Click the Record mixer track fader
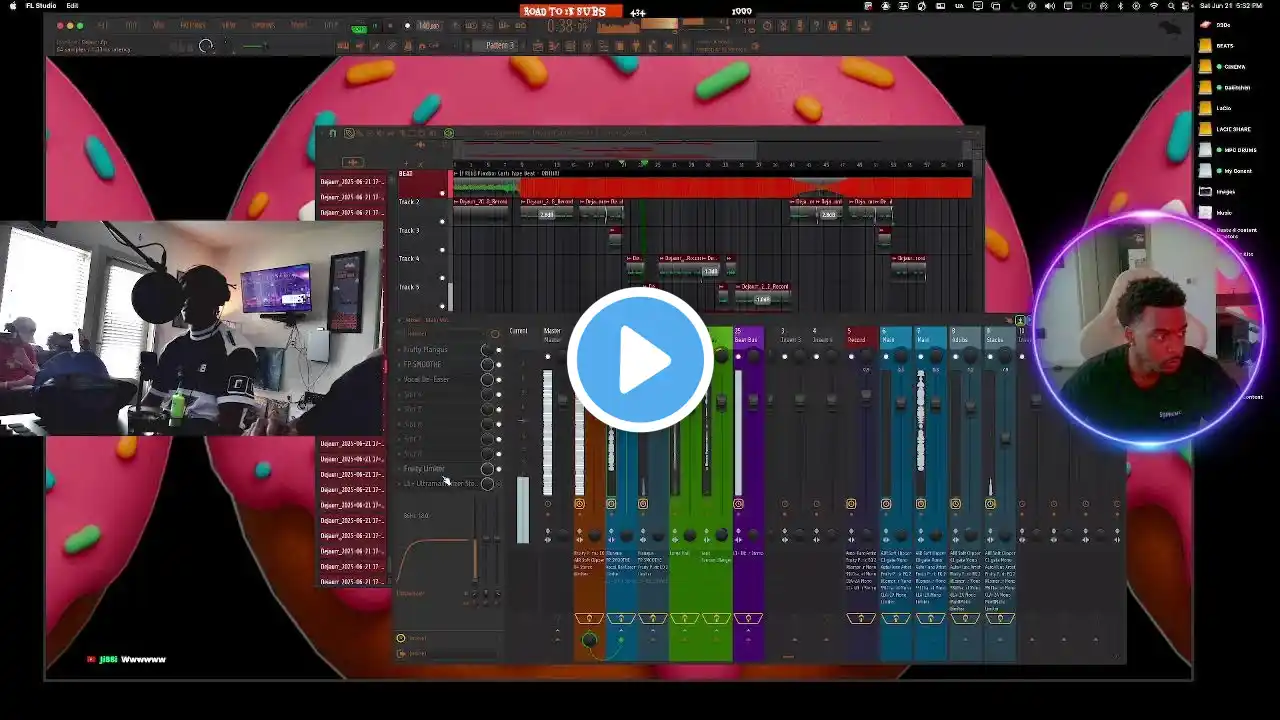Screen dimensions: 1280x720 [x=866, y=397]
